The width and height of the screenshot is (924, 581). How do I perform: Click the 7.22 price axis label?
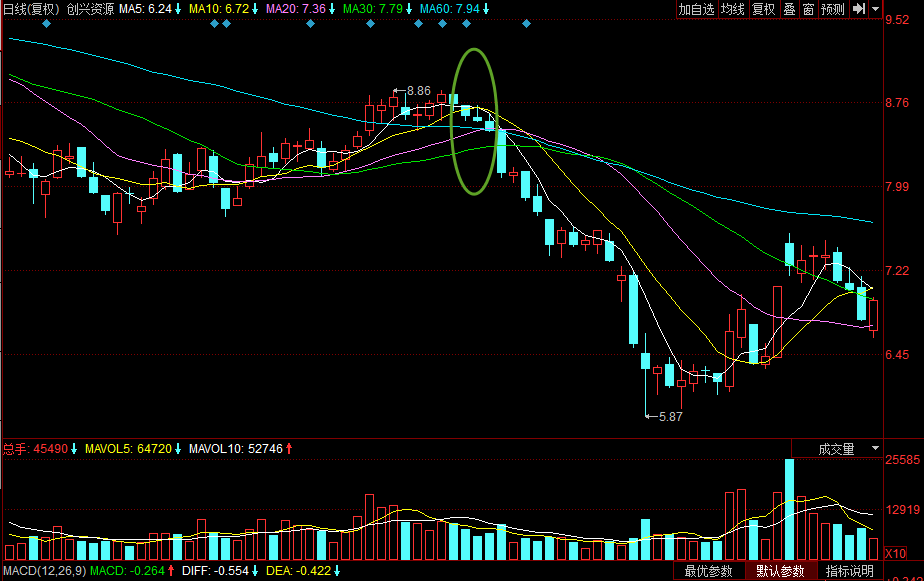[x=897, y=271]
